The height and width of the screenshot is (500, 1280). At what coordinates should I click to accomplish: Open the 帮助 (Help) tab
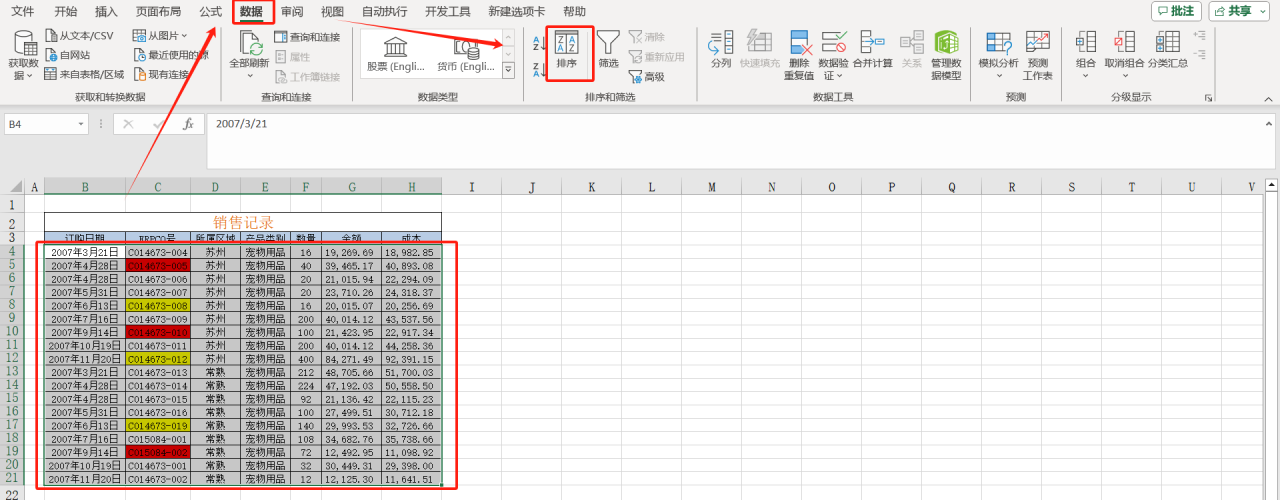pos(575,12)
